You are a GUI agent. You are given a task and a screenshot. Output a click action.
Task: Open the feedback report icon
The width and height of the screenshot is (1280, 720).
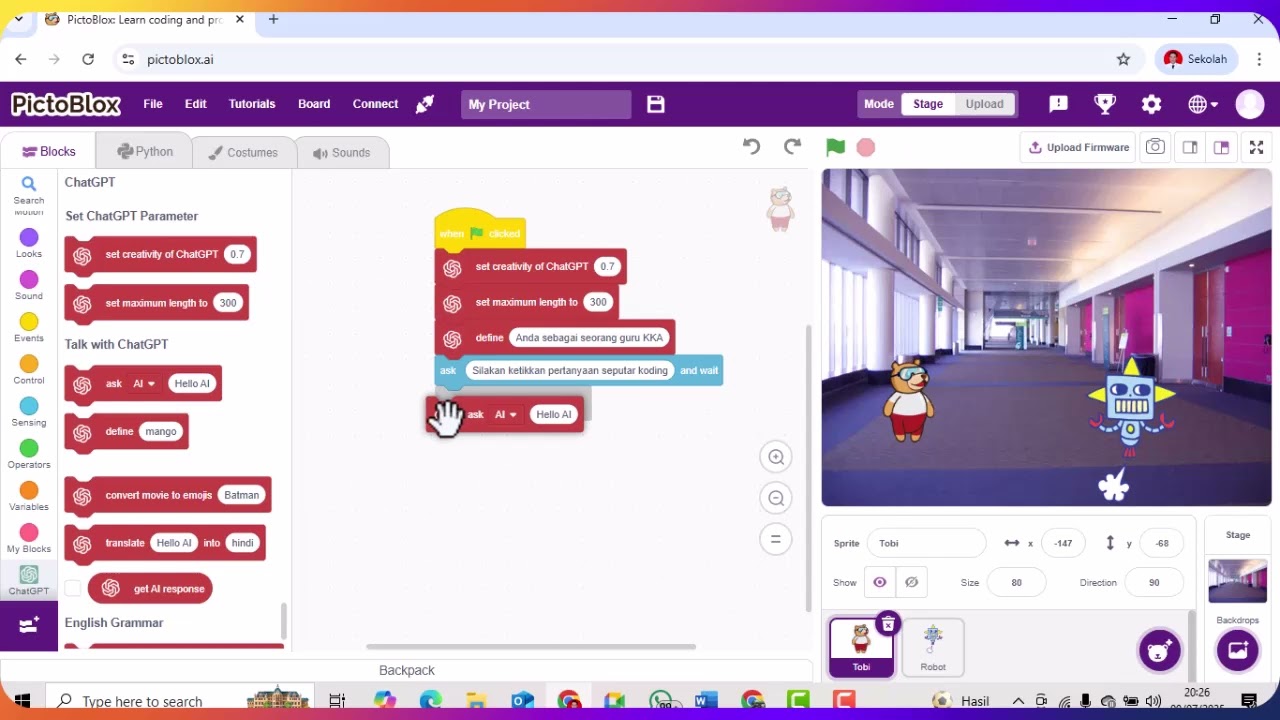(1059, 104)
